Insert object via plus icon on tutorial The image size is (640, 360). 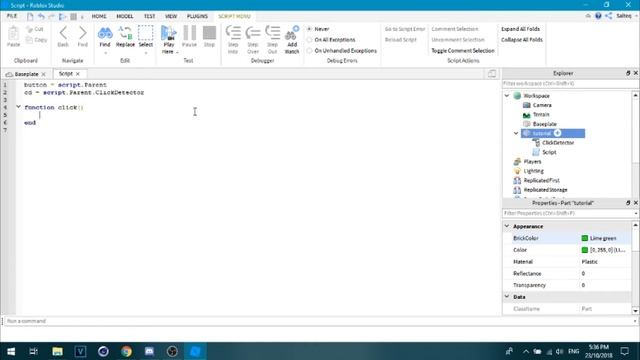click(558, 133)
